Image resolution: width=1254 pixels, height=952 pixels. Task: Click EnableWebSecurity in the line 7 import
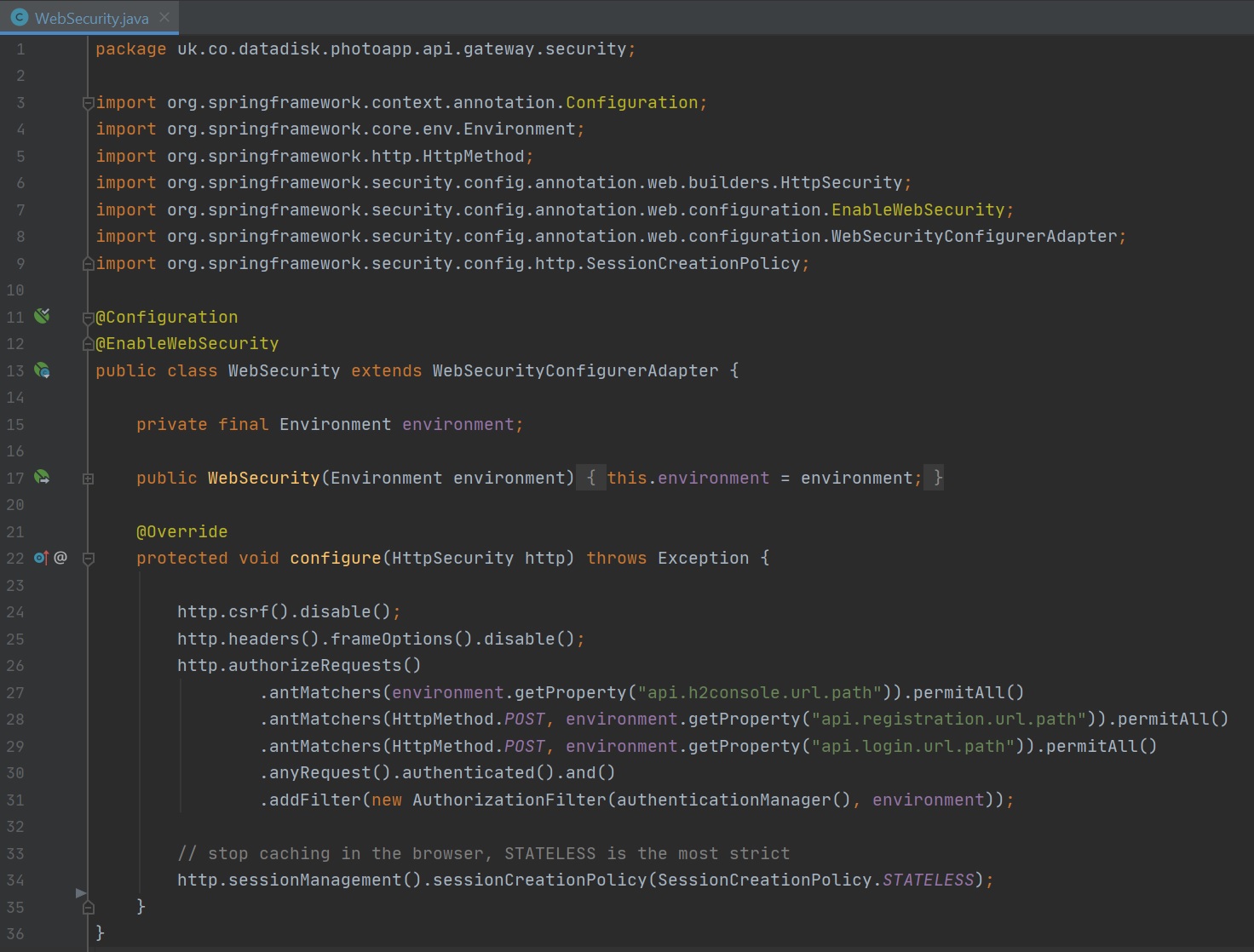pyautogui.click(x=918, y=210)
